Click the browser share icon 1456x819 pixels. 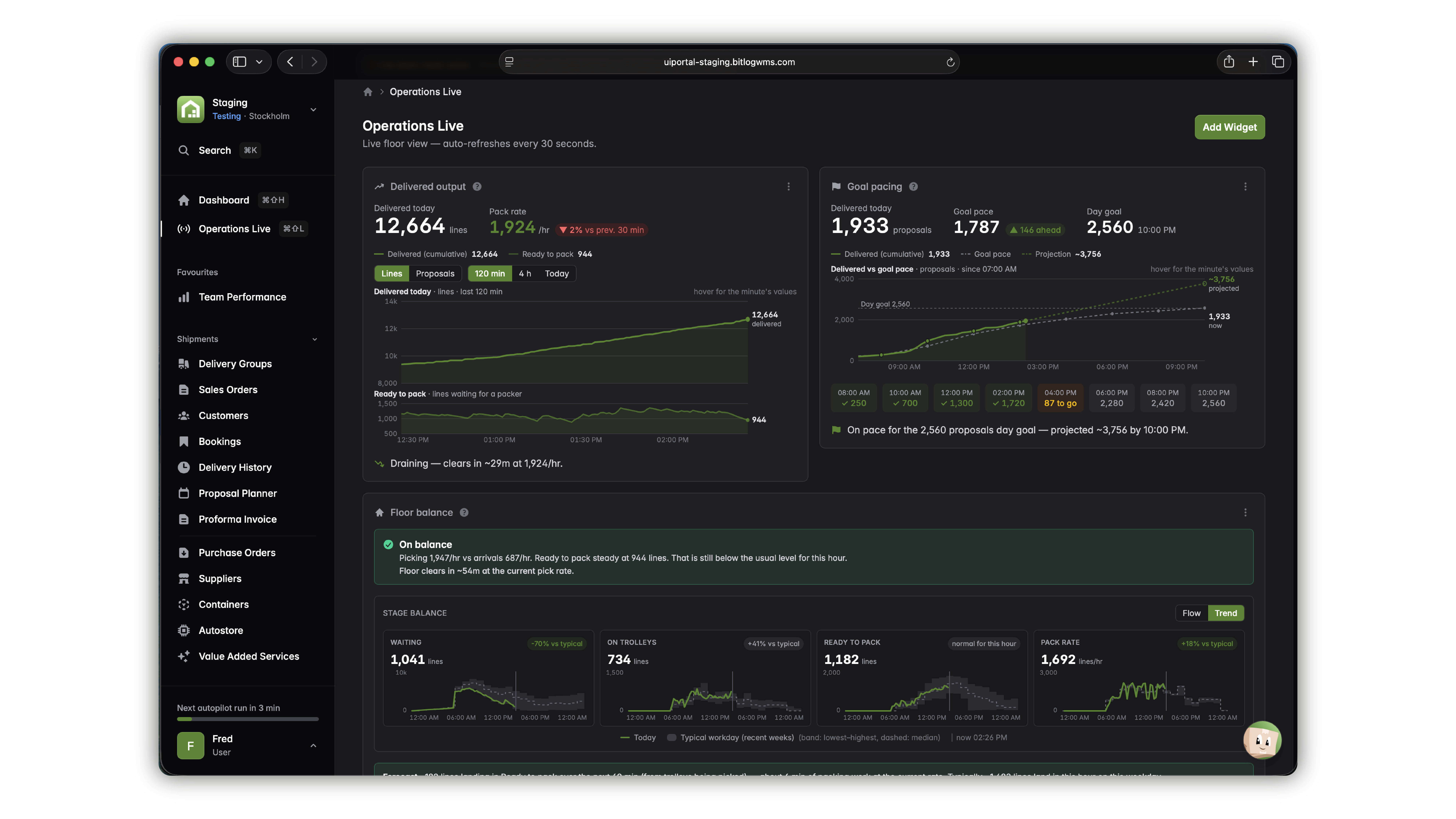click(1229, 62)
